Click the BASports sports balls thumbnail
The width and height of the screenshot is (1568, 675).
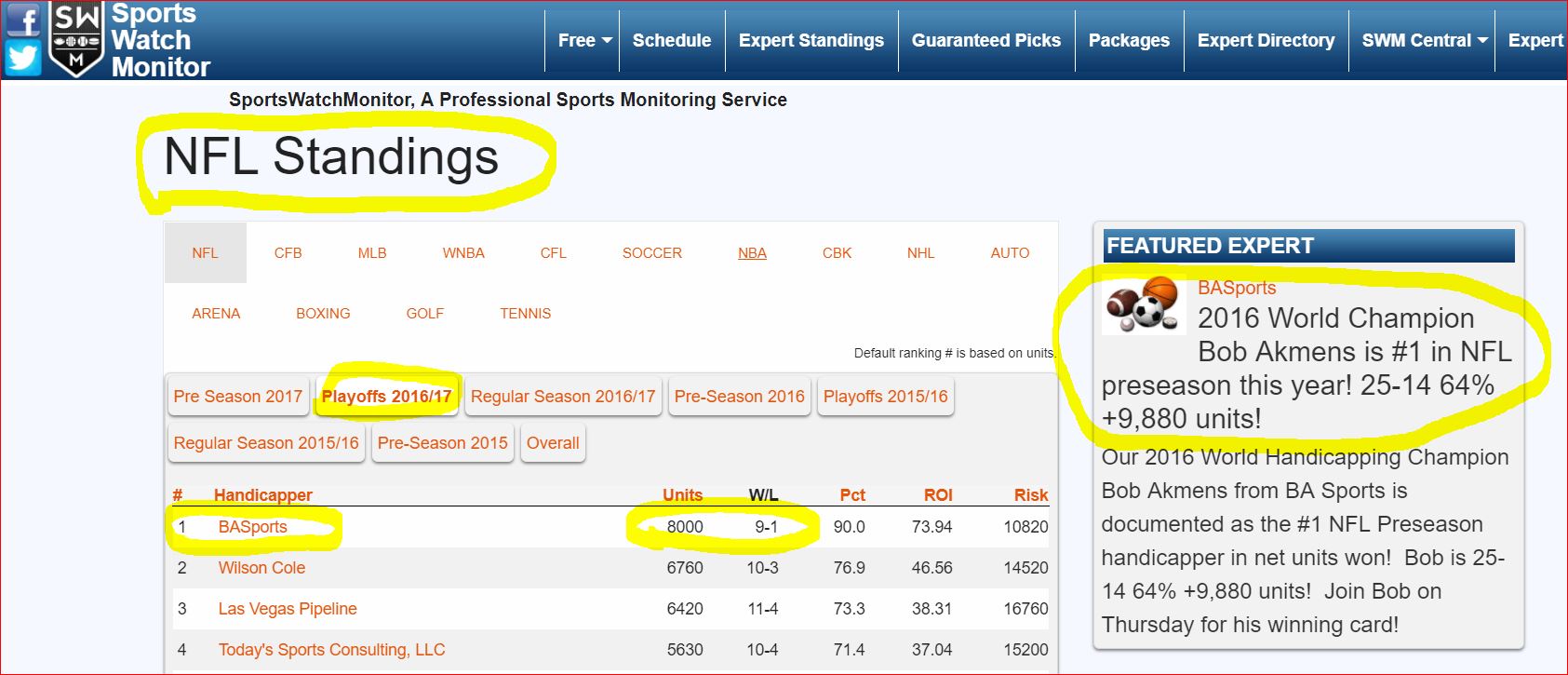pos(1142,304)
